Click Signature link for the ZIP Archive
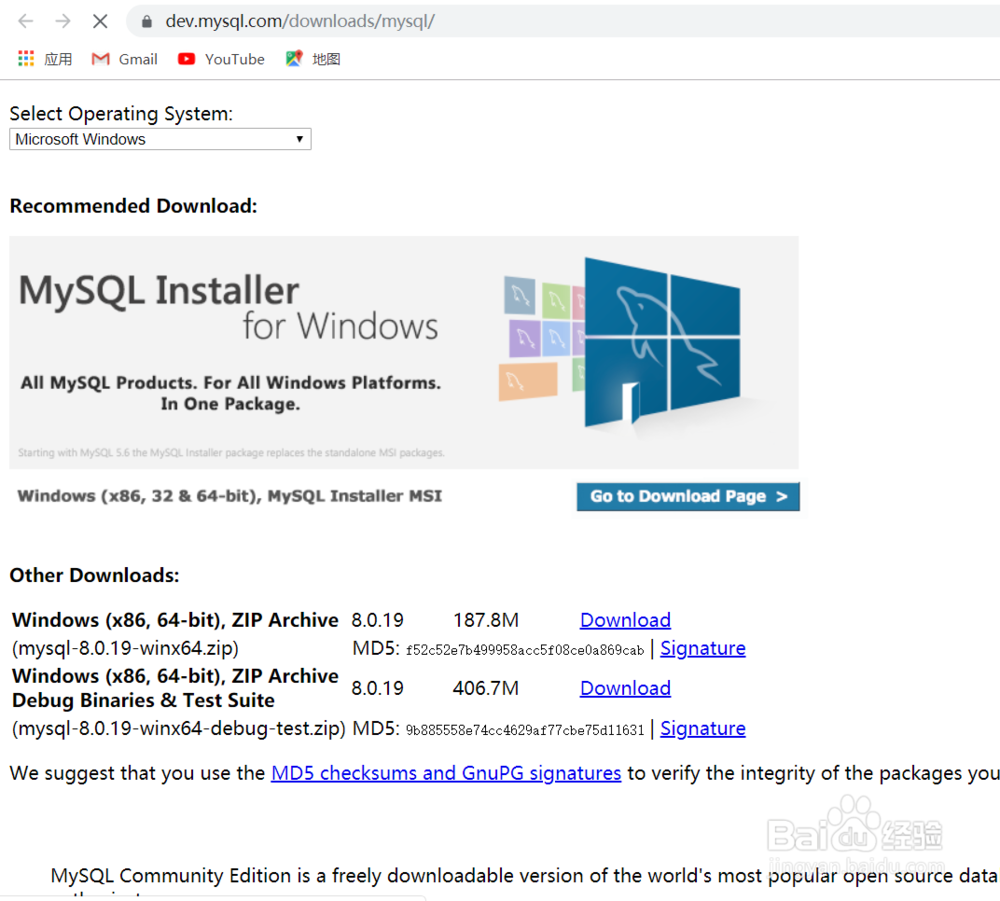The width and height of the screenshot is (1000, 901). 703,648
